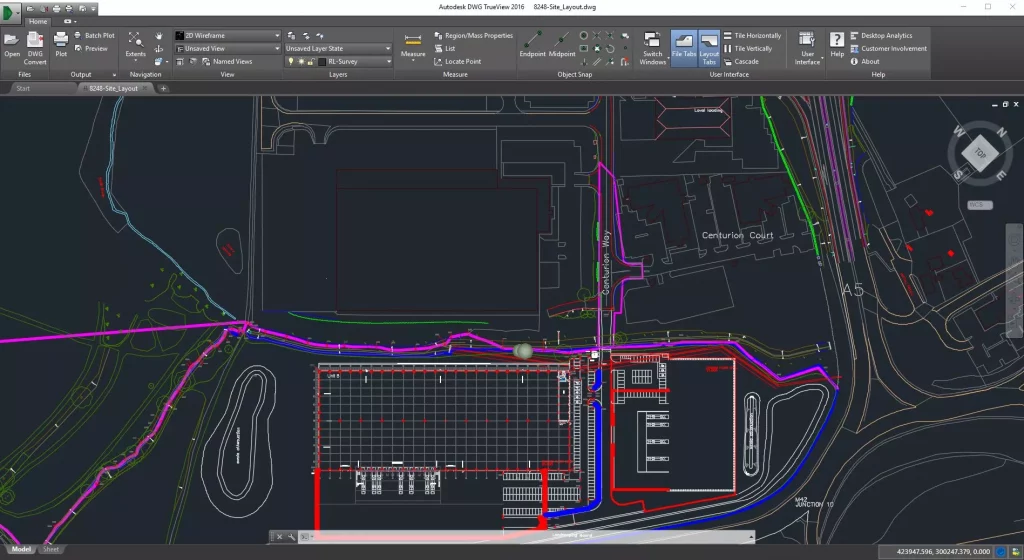
Task: Toggle the layer freeze sun icon
Action: [301, 61]
